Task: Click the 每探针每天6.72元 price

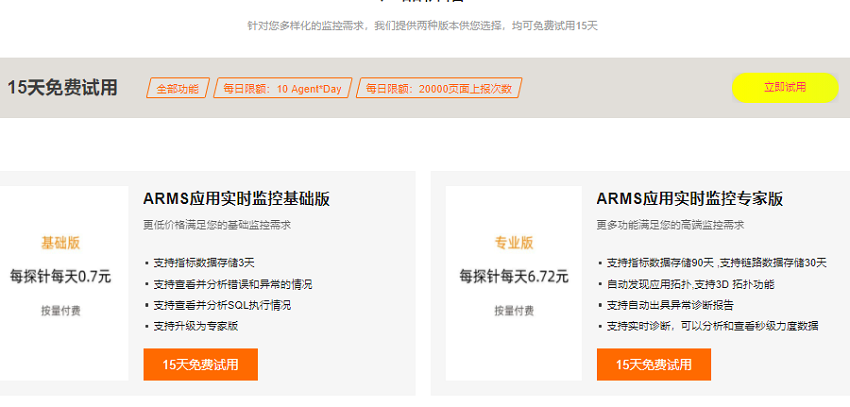Action: point(514,277)
